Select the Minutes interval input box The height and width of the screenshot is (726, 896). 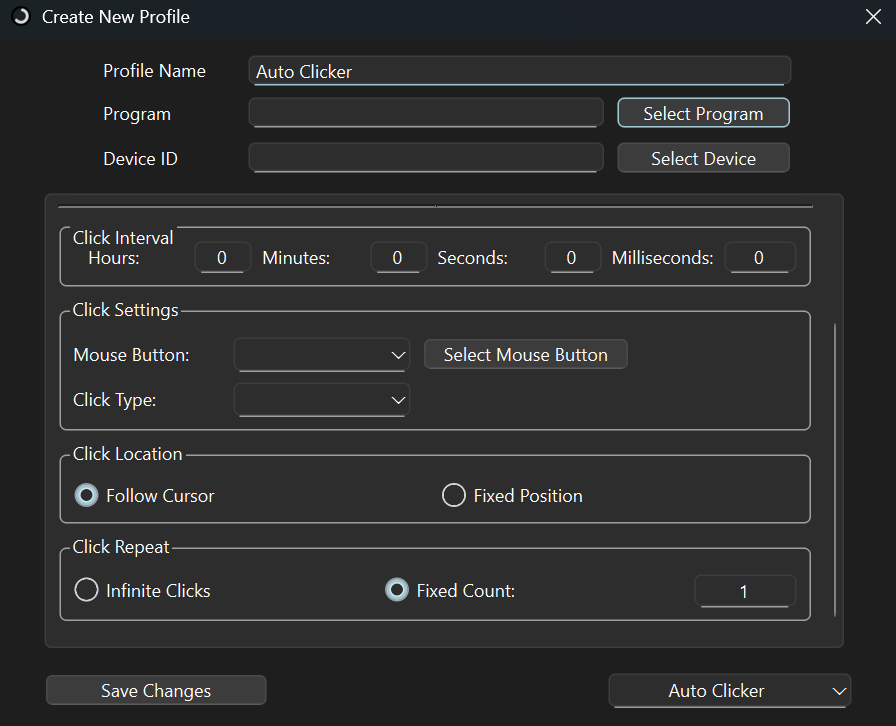tap(398, 258)
